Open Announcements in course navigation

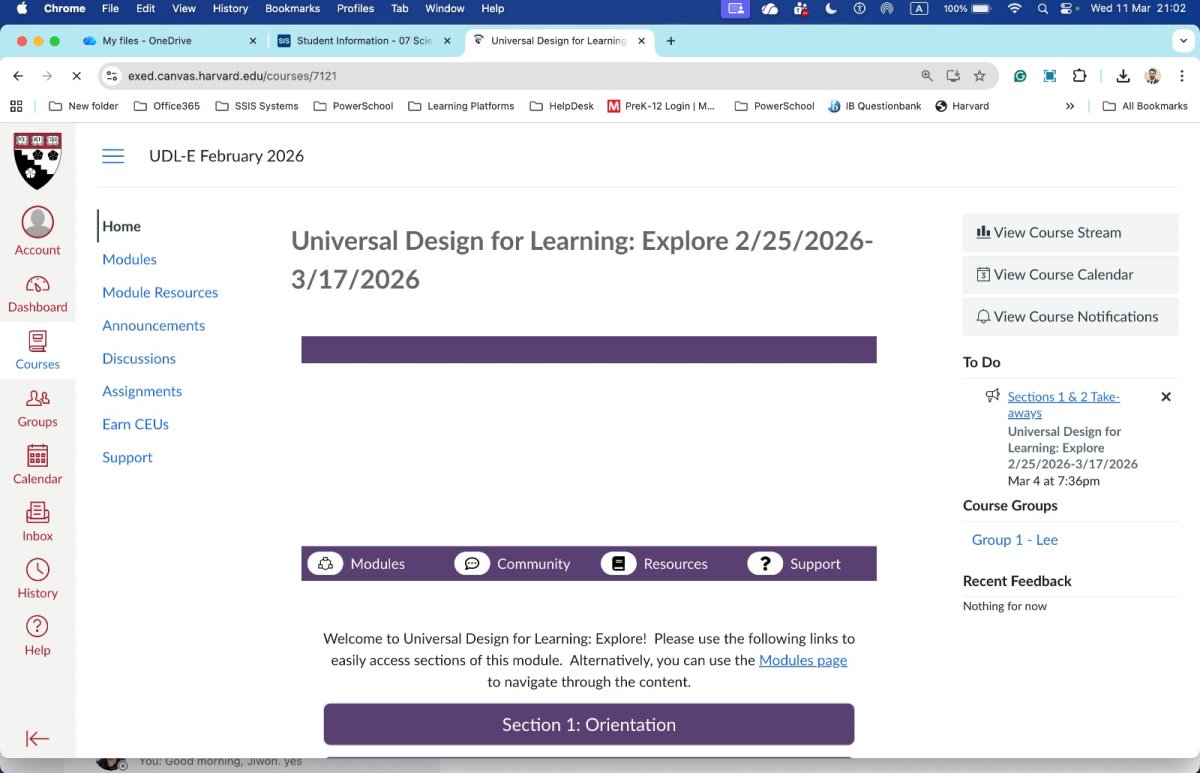pos(153,325)
